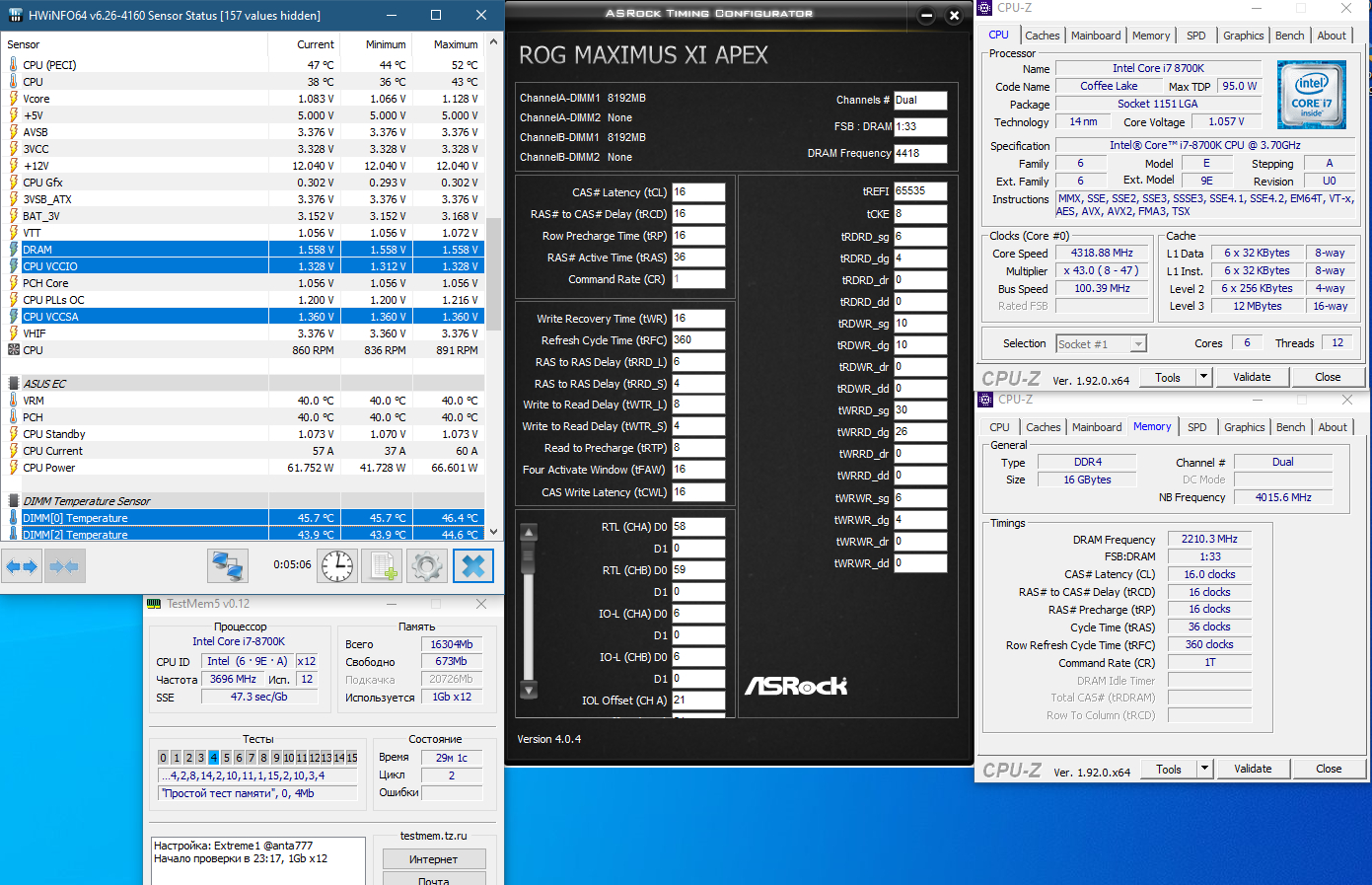Reset HWiNFO elapsed timer clock icon
This screenshot has width=1372, height=885.
[x=337, y=566]
